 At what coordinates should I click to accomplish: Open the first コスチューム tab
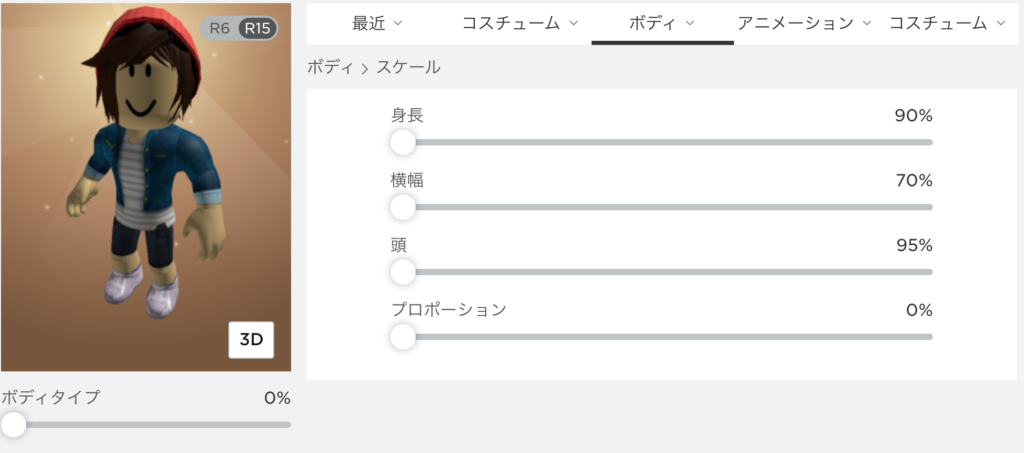[520, 23]
